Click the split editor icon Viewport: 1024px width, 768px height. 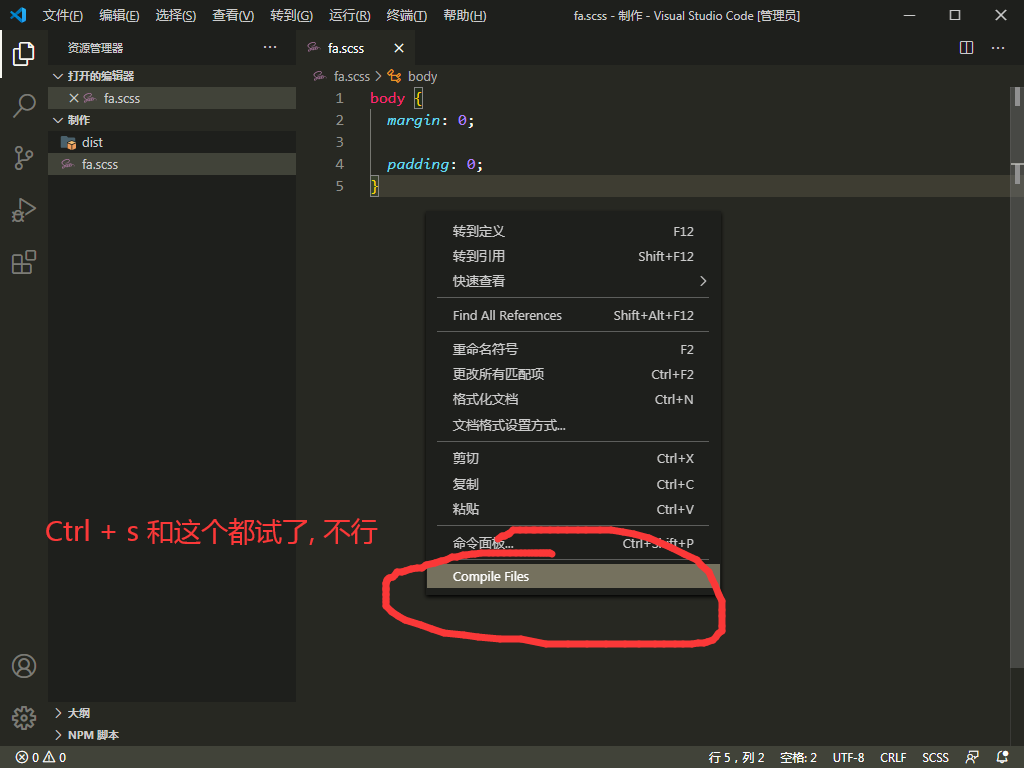(x=967, y=48)
